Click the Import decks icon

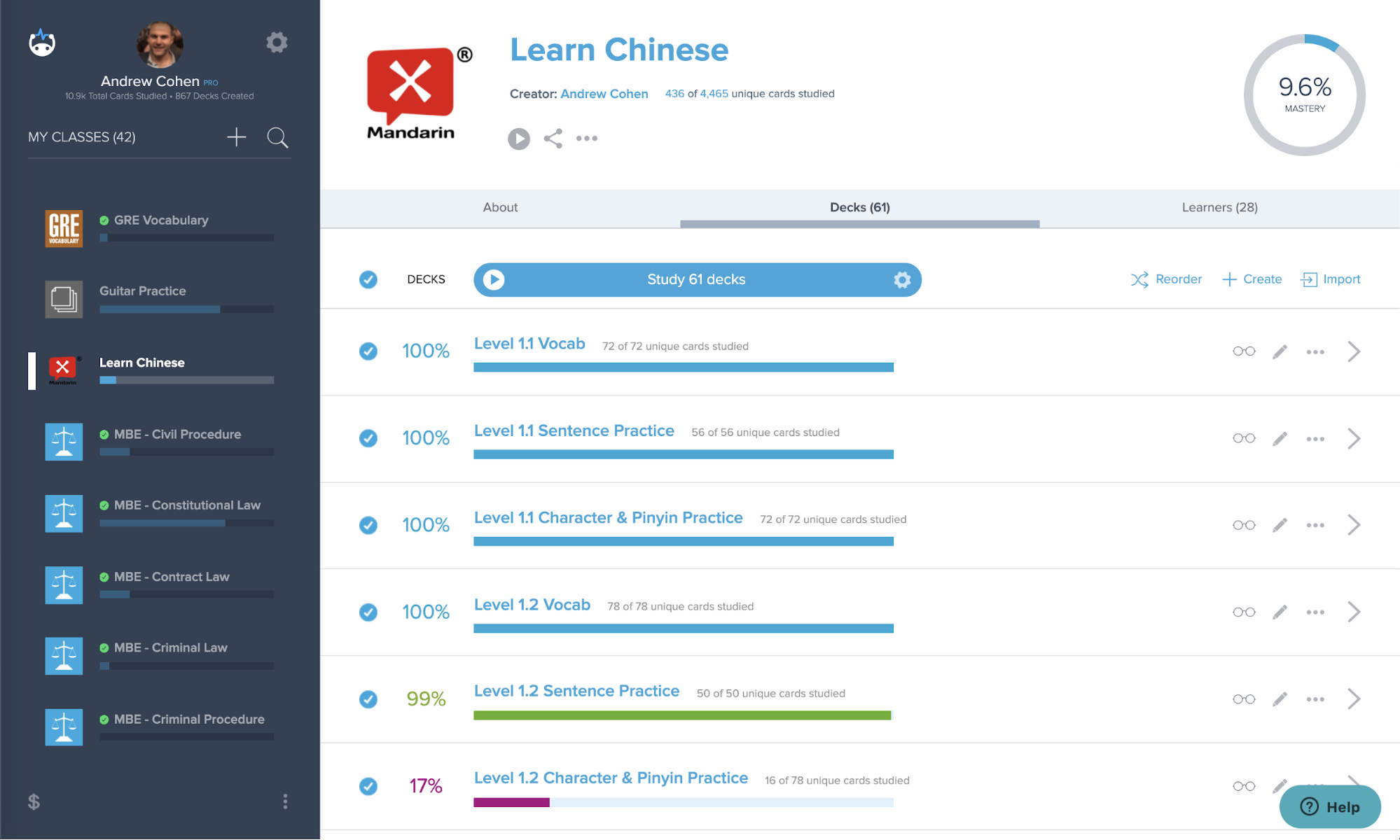pos(1309,279)
